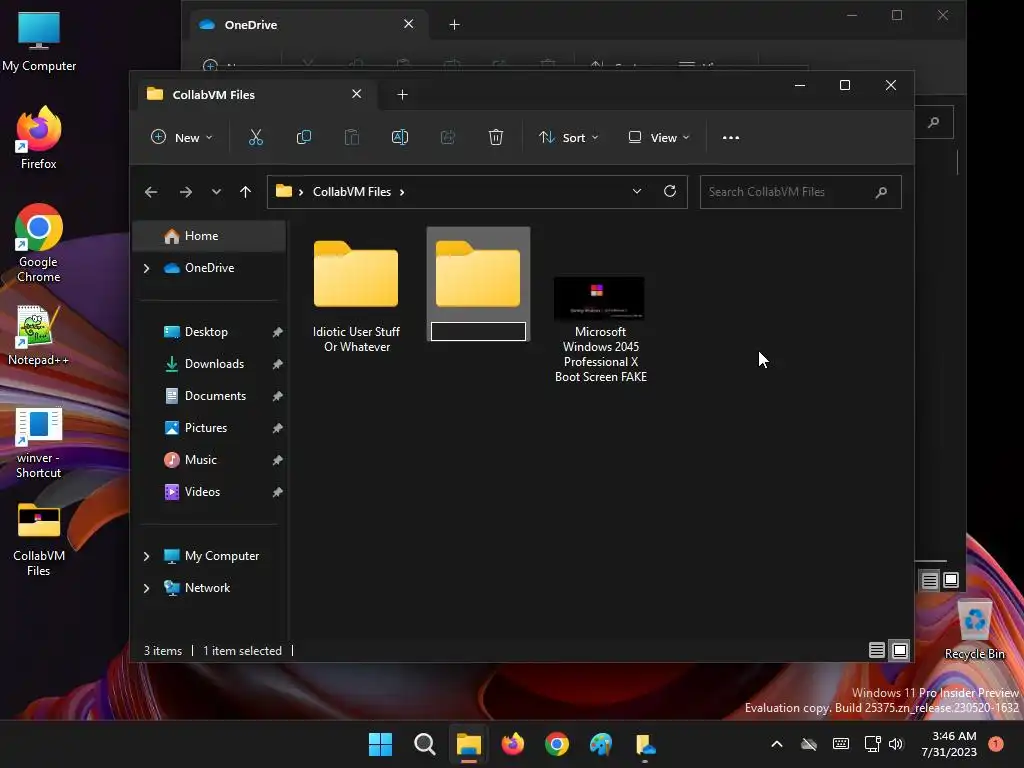Unpin Downloads using its pin icon
The image size is (1024, 768).
(x=278, y=364)
